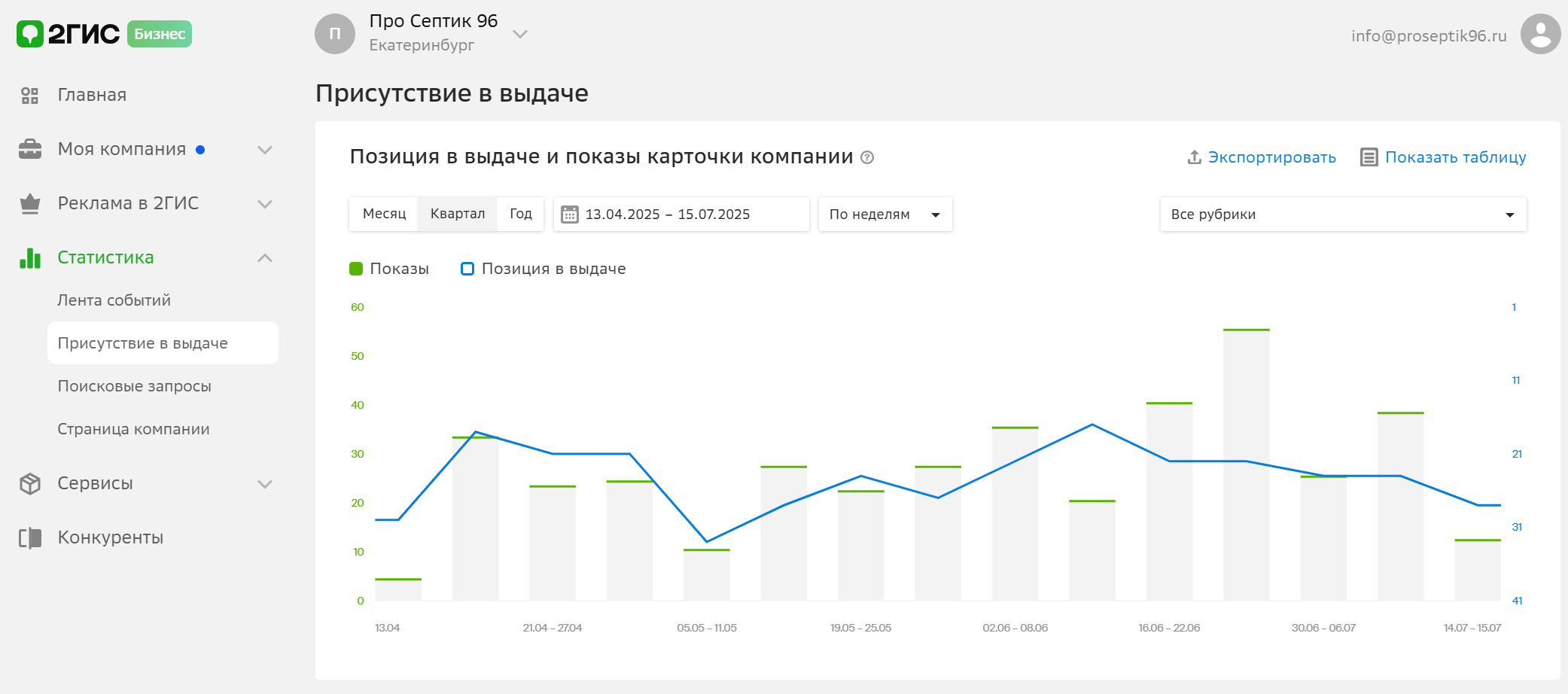Open Лента событий submenu item
Viewport: 1568px width, 694px height.
click(x=114, y=300)
